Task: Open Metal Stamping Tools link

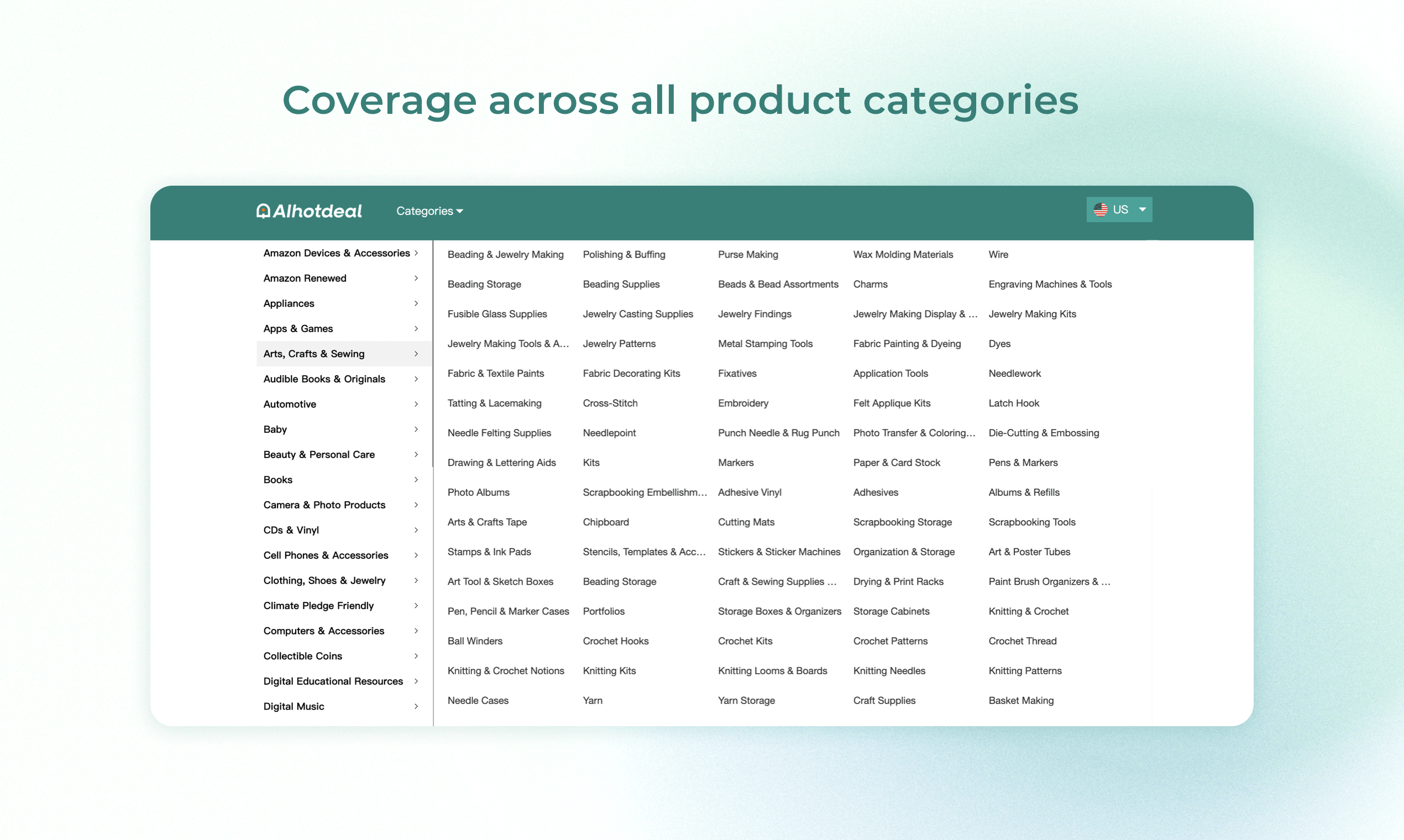Action: pos(765,344)
